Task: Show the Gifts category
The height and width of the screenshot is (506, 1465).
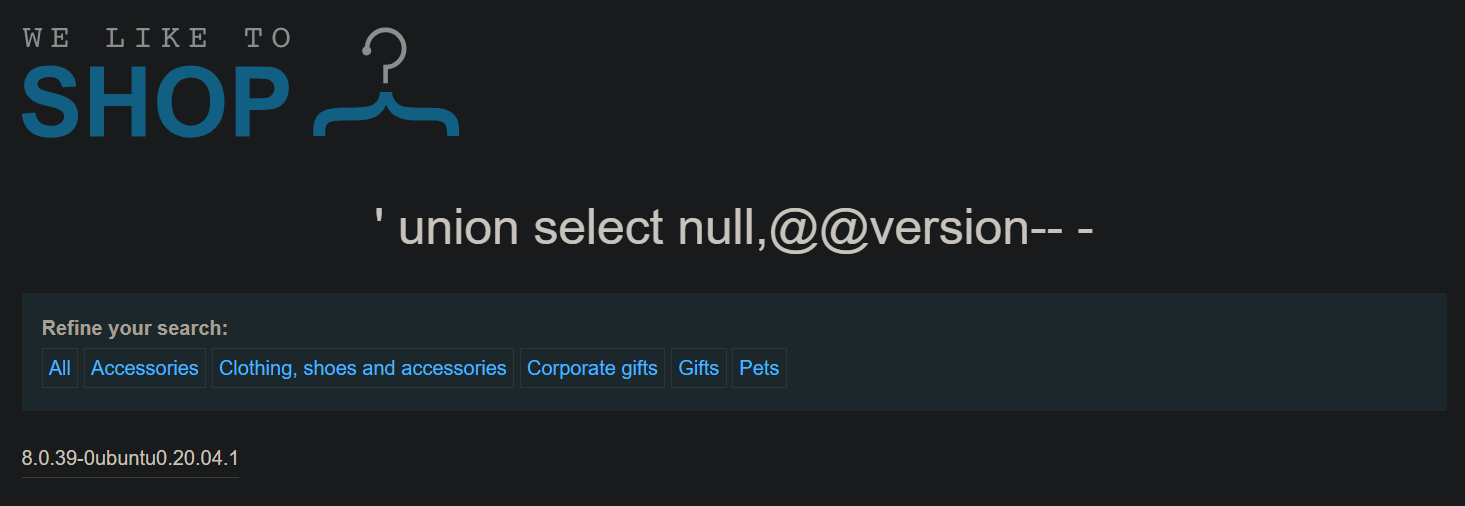Action: tap(699, 368)
